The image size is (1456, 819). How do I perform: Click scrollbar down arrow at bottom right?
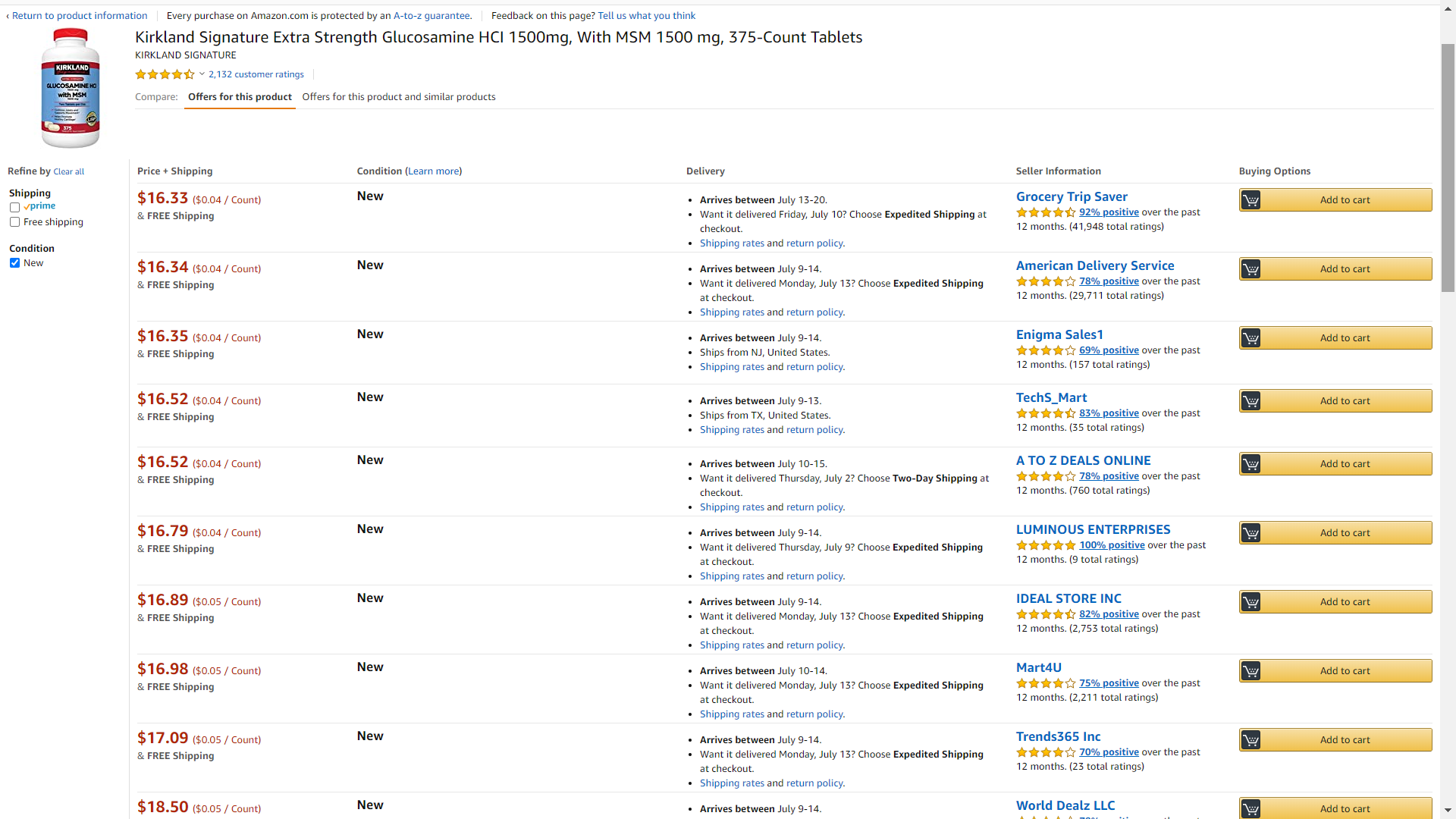(x=1448, y=811)
